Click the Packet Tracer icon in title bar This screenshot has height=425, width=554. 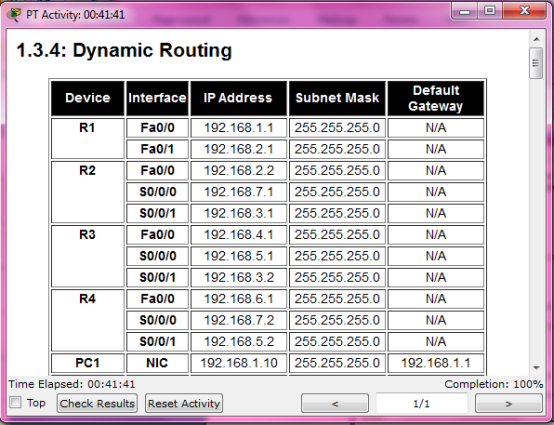tap(14, 14)
